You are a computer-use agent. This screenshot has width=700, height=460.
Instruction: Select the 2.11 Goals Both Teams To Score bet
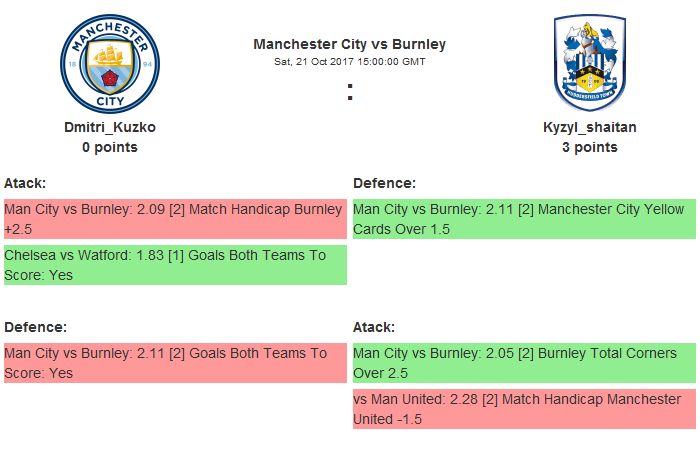175,363
